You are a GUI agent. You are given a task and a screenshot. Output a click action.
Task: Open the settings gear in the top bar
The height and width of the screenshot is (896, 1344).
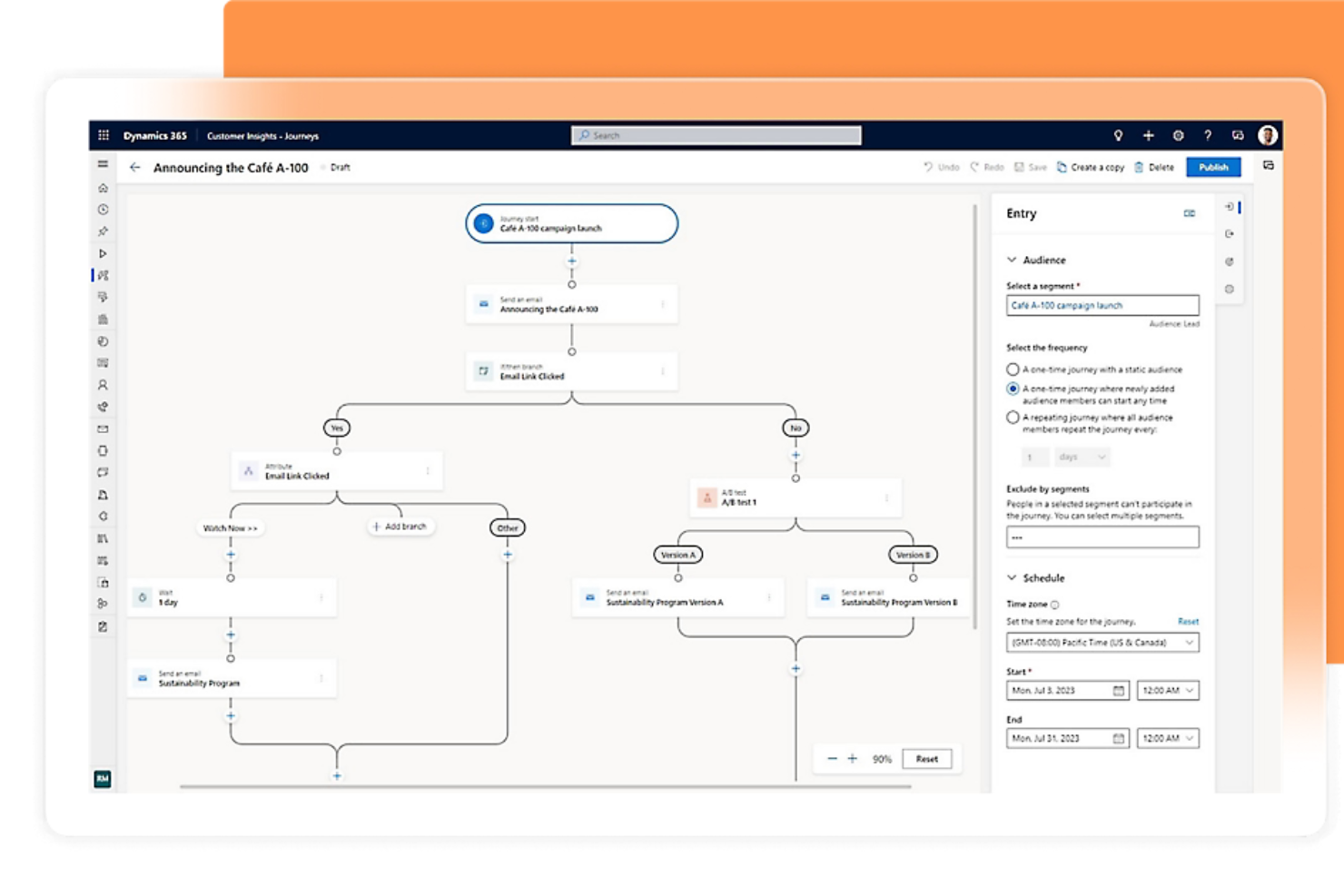(1179, 134)
